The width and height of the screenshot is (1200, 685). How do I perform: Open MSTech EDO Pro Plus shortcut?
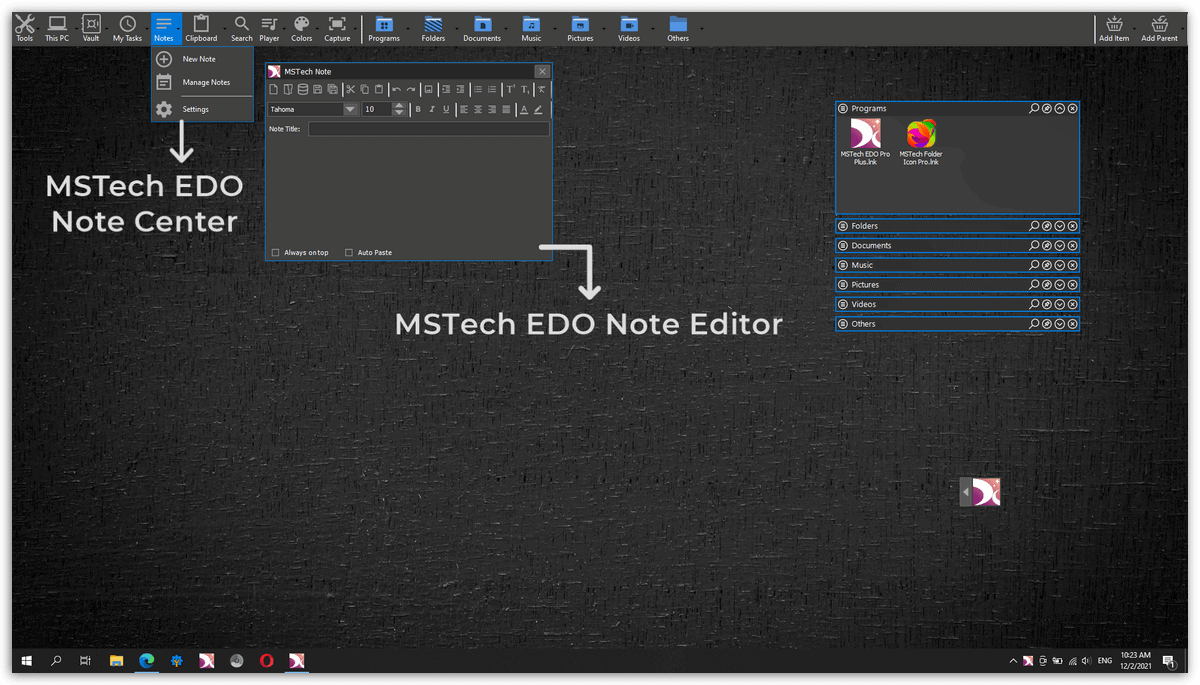865,142
